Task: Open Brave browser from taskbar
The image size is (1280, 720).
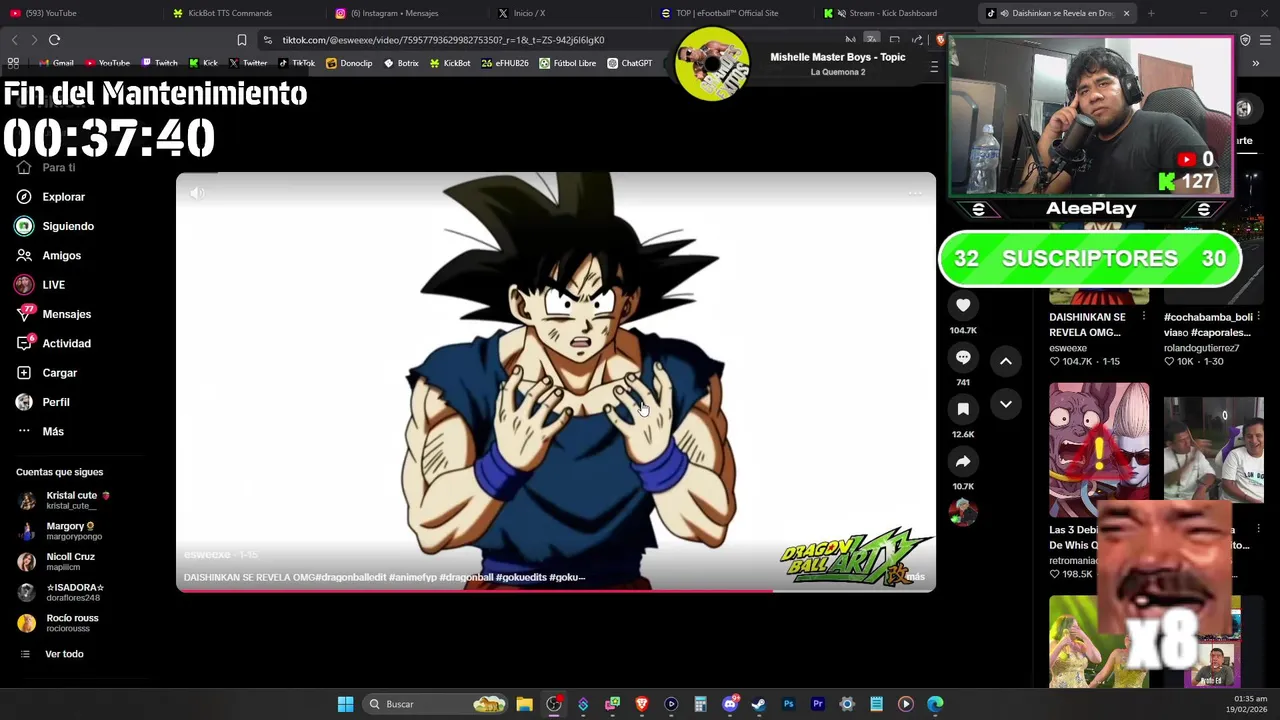Action: pos(642,704)
